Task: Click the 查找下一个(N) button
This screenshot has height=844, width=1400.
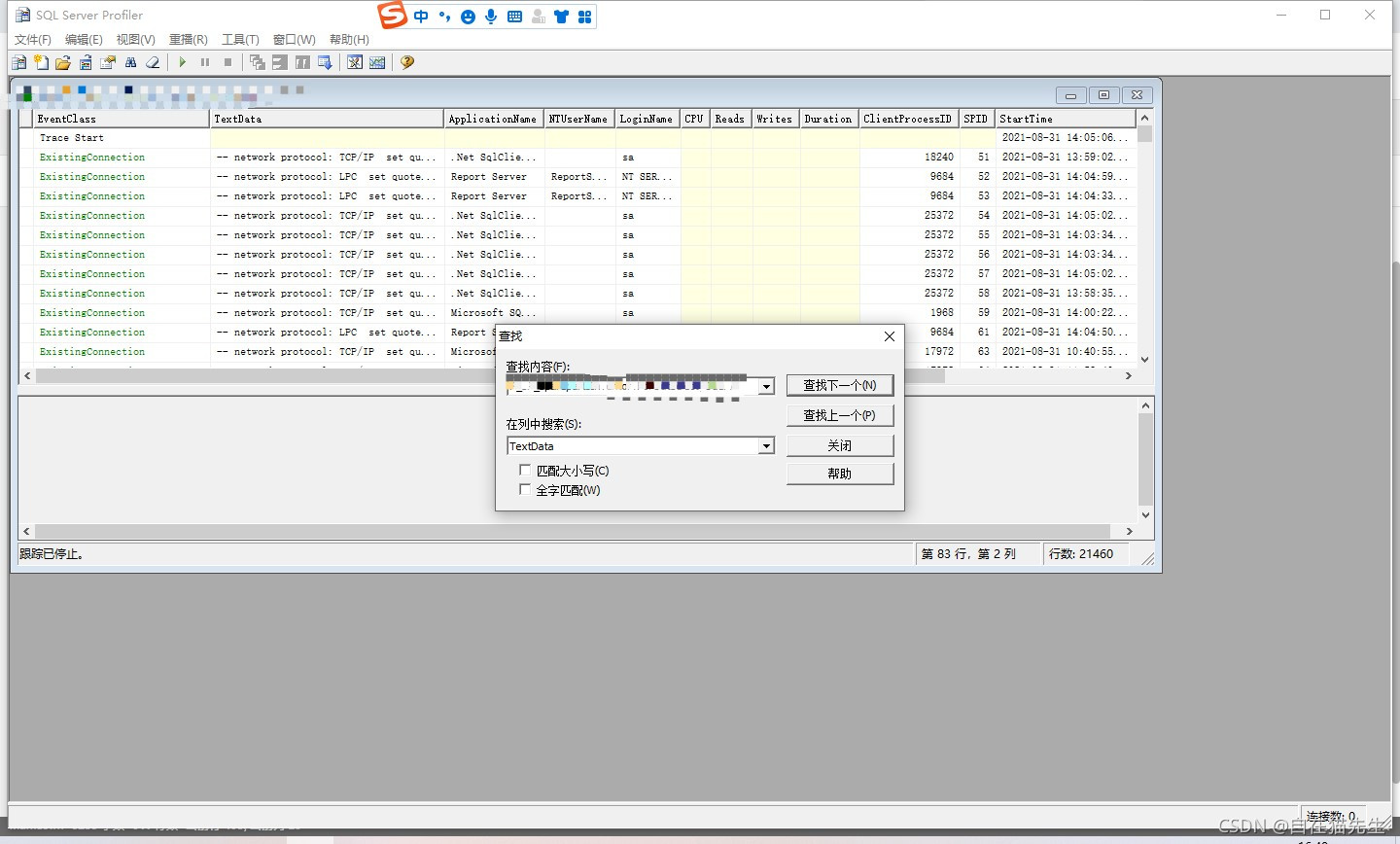Action: pyautogui.click(x=840, y=385)
